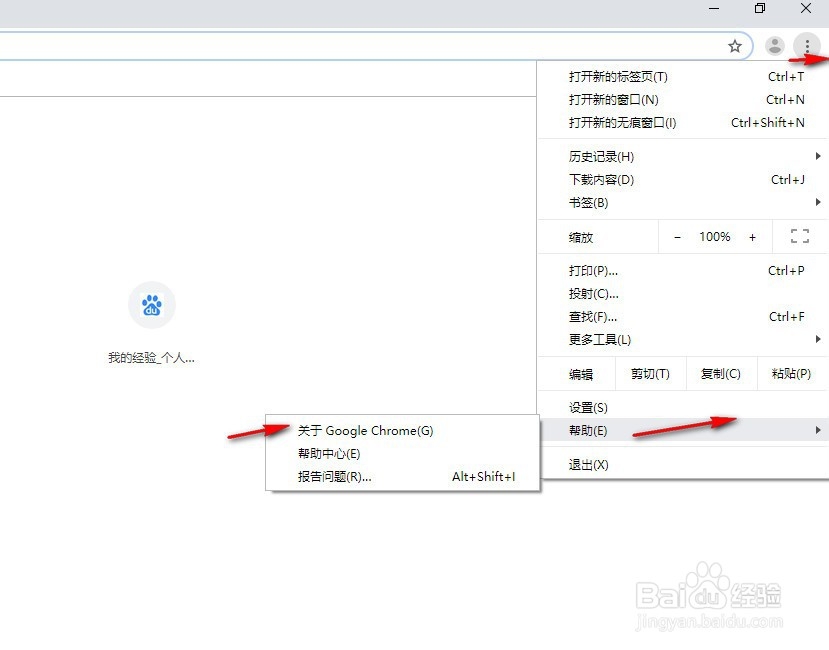829x650 pixels.
Task: Select 打开新的无痕窗口(I) menu item
Action: point(682,123)
